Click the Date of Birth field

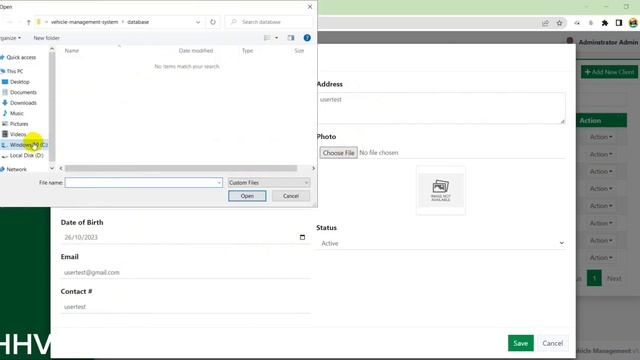(185, 238)
